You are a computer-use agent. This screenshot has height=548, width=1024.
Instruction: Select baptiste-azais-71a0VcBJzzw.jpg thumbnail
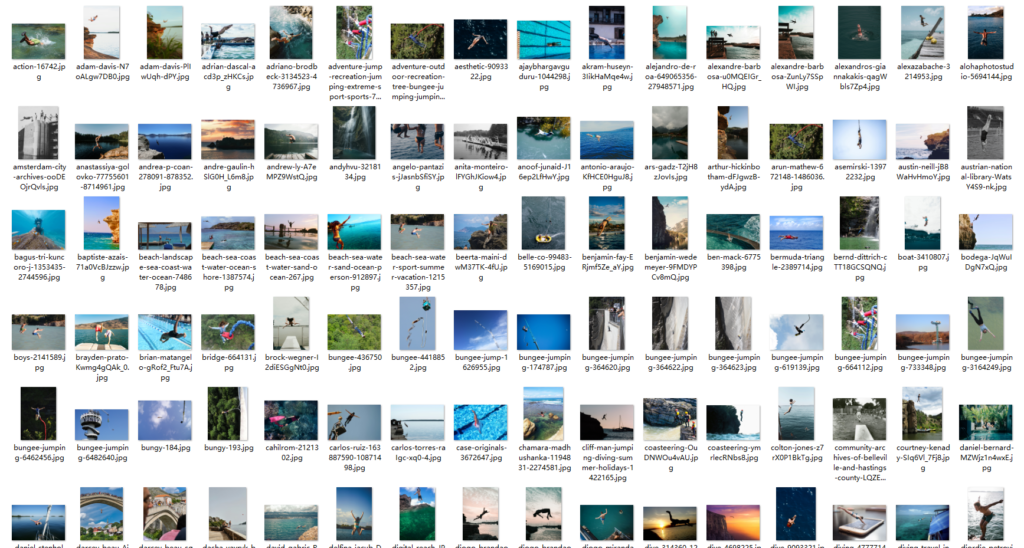click(102, 223)
